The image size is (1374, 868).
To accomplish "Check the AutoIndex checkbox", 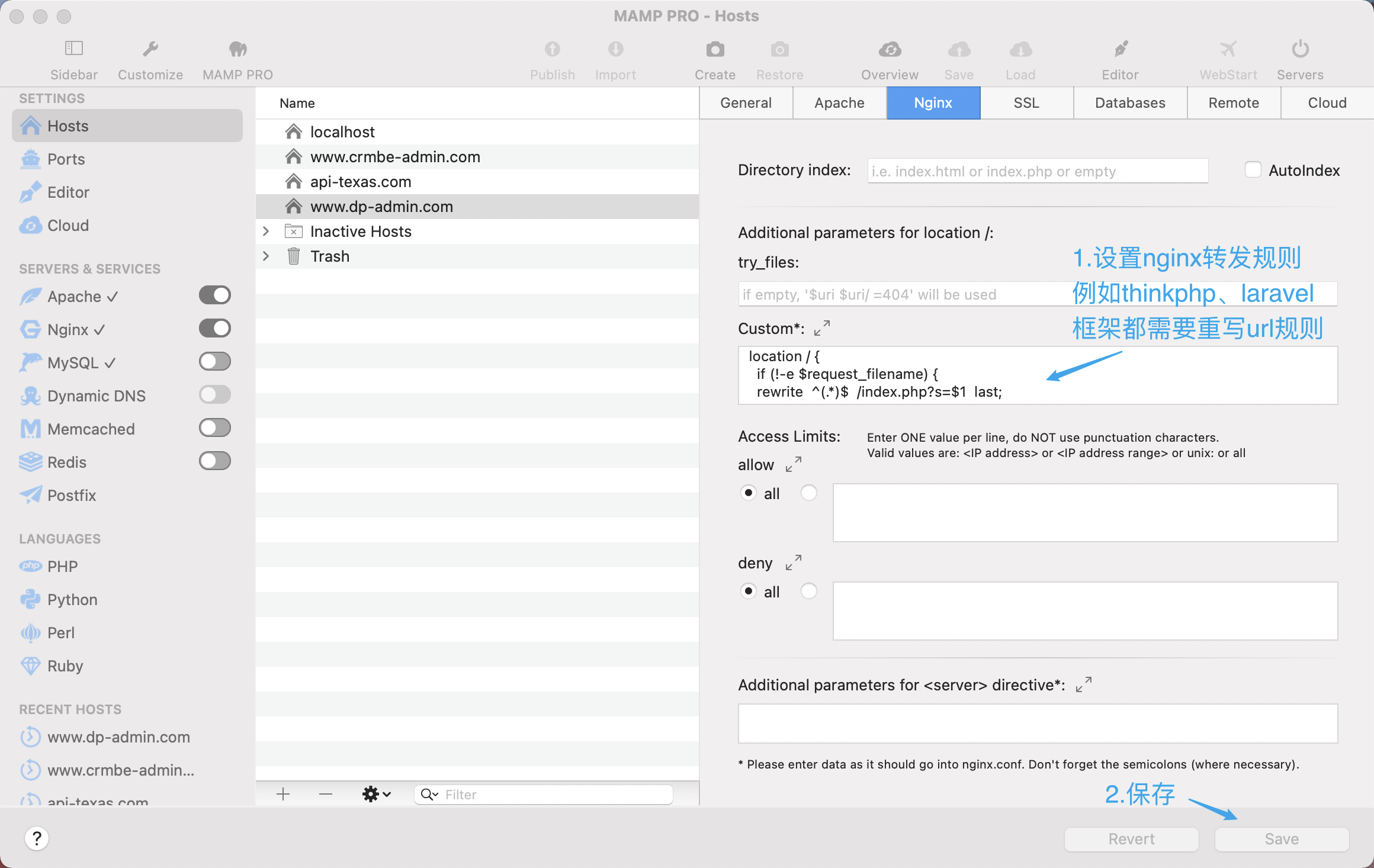I will 1253,170.
